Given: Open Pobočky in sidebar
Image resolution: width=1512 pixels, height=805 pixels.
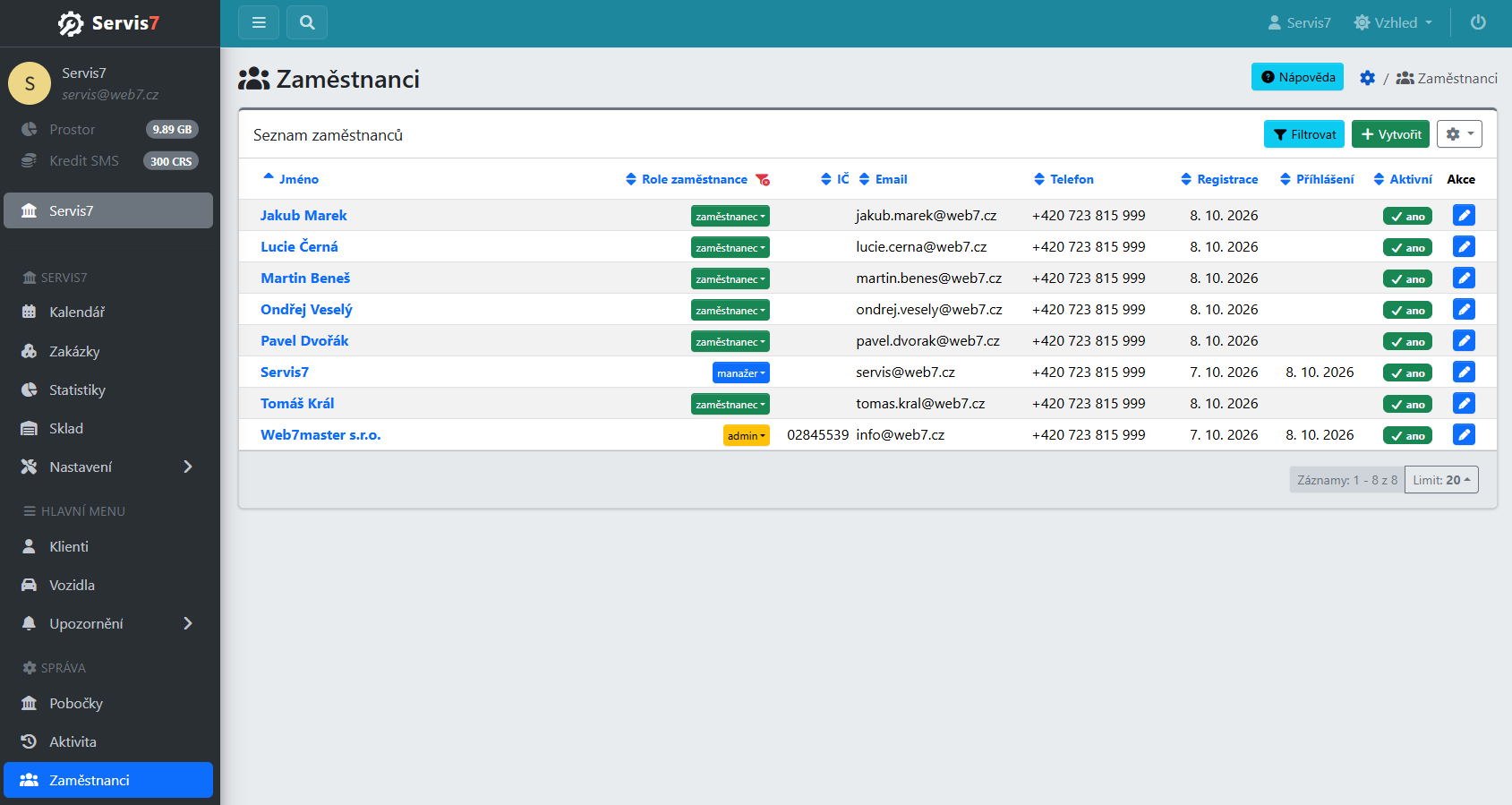Looking at the screenshot, I should [108, 703].
